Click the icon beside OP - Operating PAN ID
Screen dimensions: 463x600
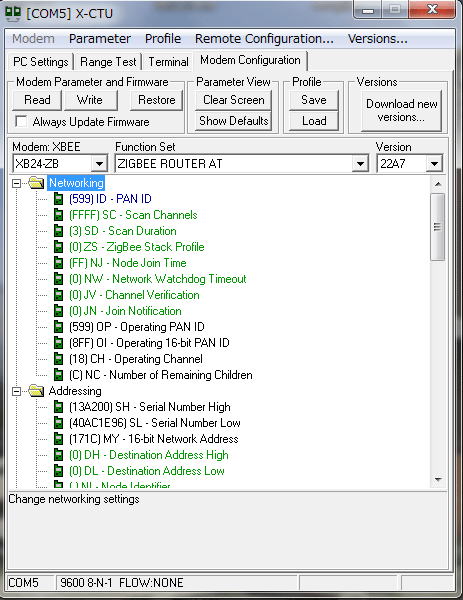[58, 327]
